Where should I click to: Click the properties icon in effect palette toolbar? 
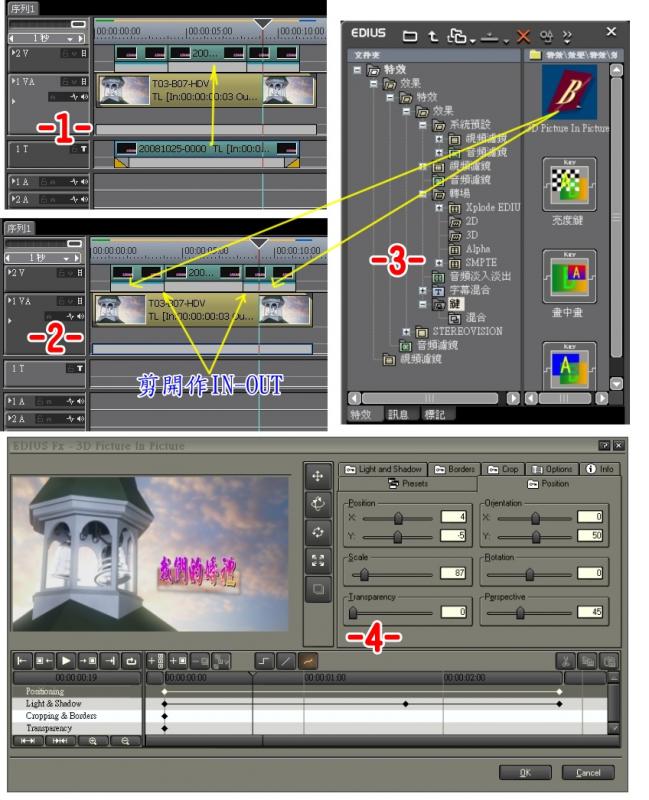click(546, 36)
